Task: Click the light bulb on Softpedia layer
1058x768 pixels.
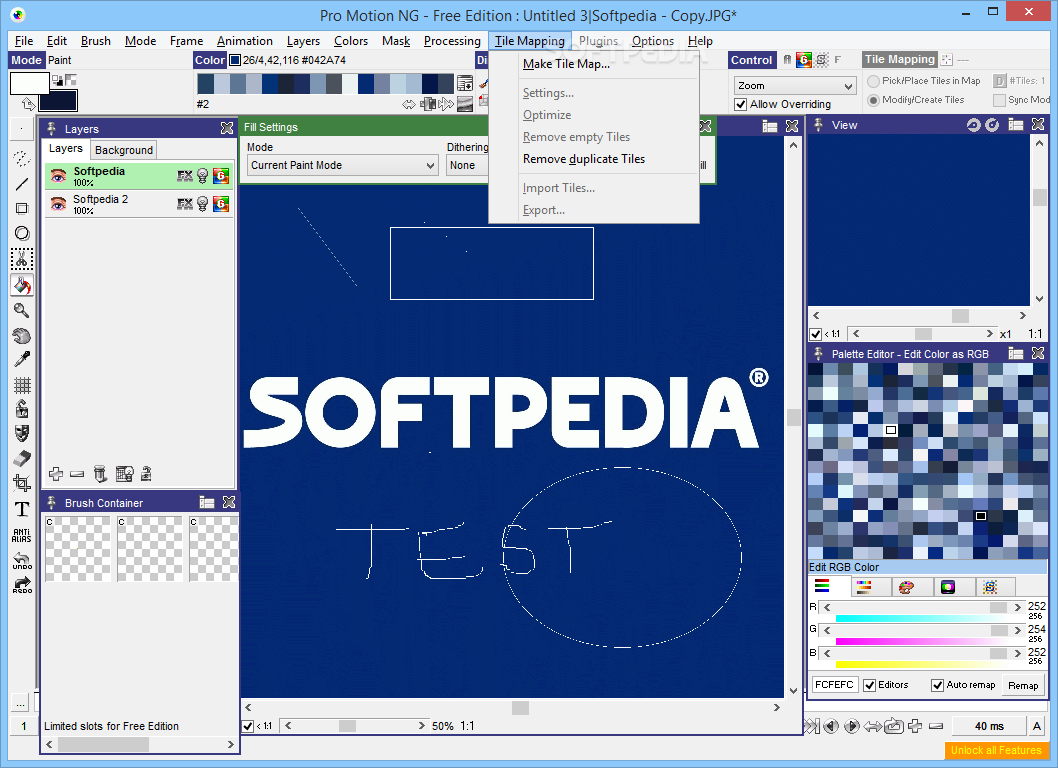Action: point(202,177)
